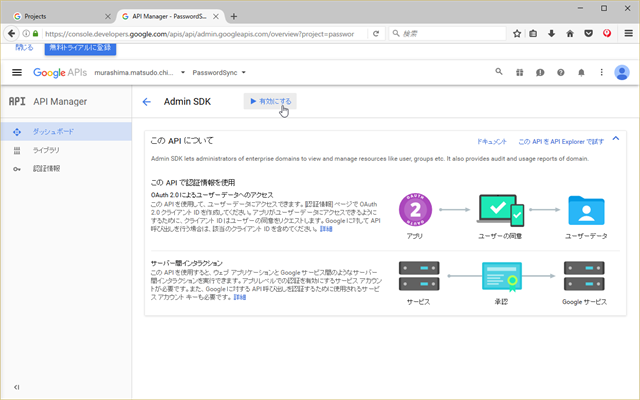640x400 pixels.
Task: Open the three-dot more options menu
Action: [x=601, y=72]
